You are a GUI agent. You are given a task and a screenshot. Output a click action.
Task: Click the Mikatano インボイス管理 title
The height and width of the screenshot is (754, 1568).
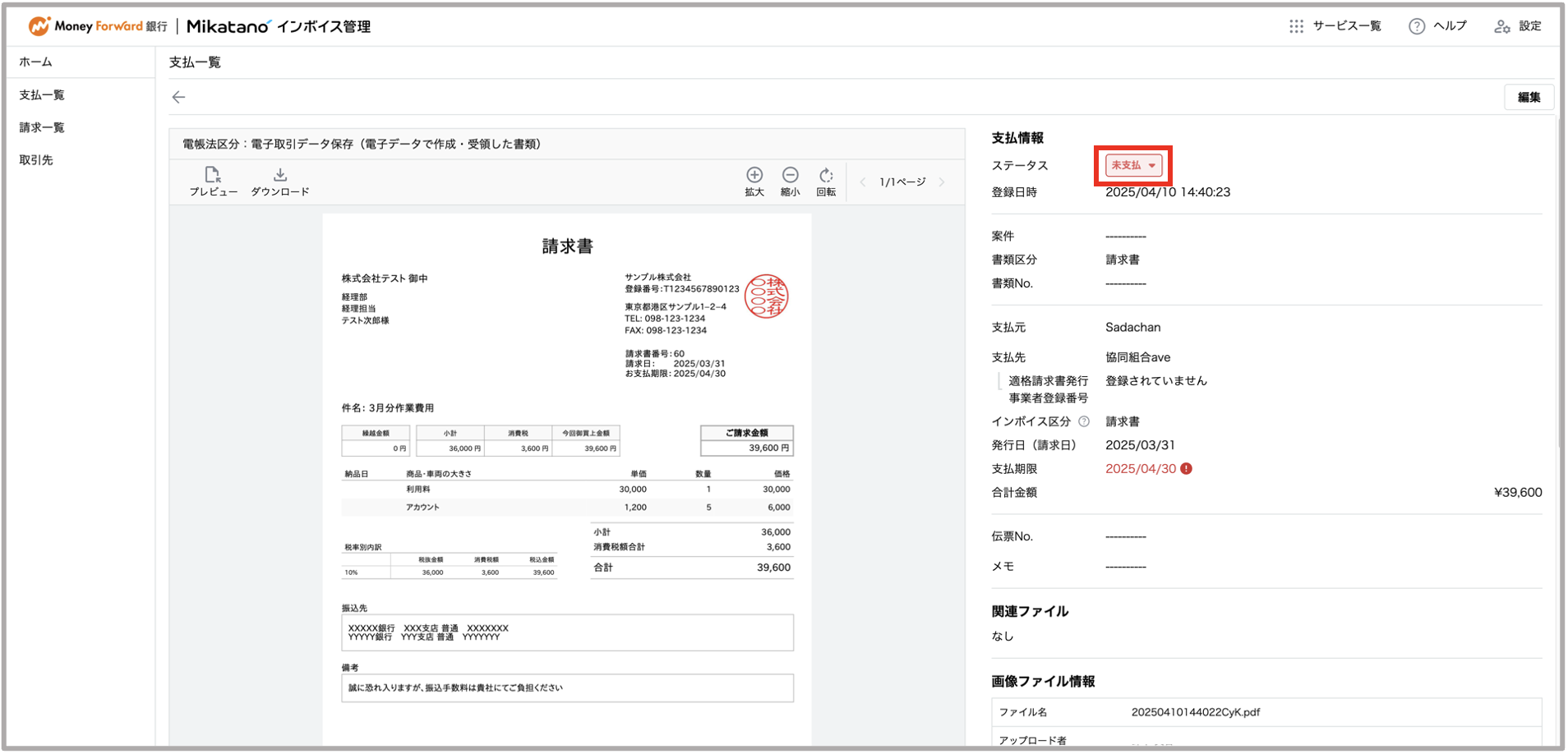coord(279,26)
